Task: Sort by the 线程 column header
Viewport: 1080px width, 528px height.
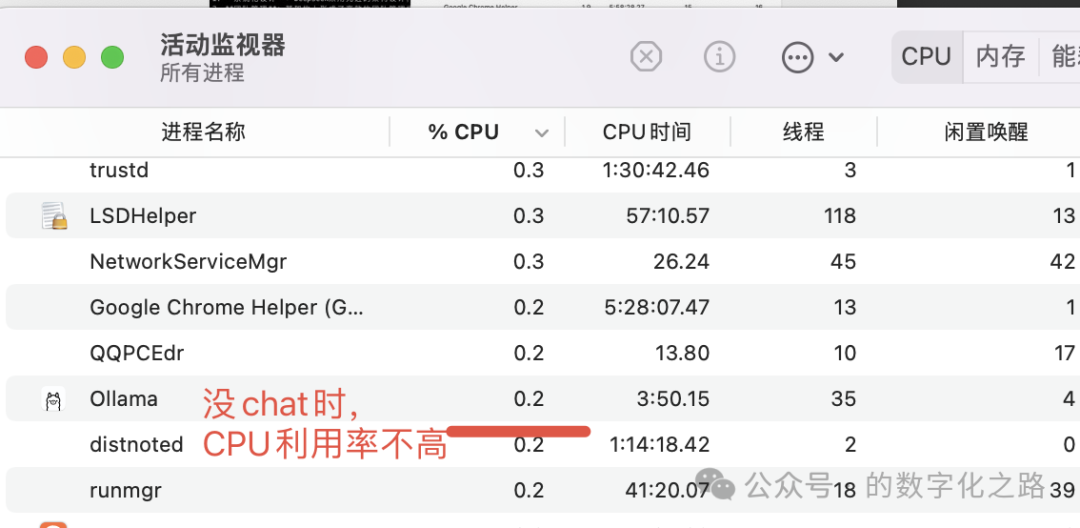Action: pyautogui.click(x=803, y=132)
